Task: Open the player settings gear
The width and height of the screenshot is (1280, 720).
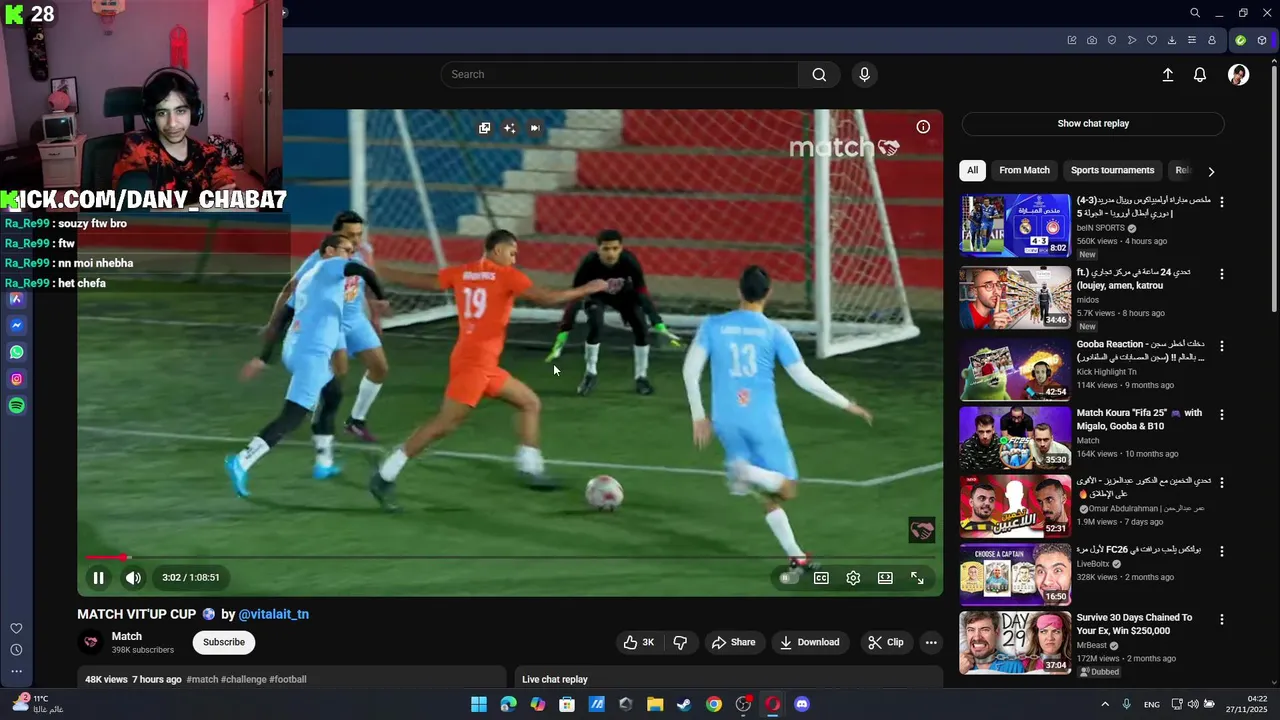Action: click(853, 578)
